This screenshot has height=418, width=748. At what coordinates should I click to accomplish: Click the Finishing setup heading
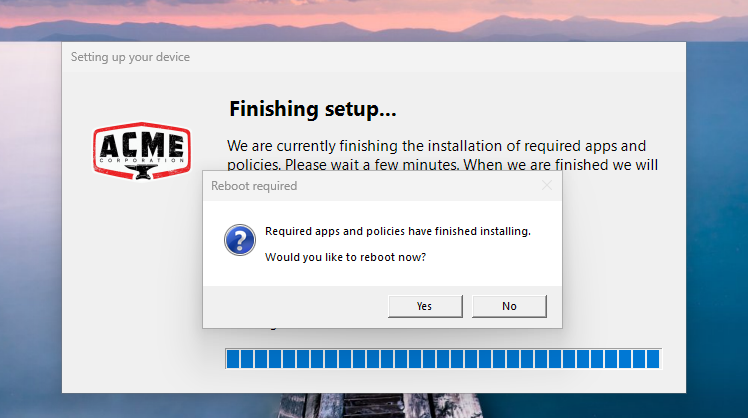[312, 109]
